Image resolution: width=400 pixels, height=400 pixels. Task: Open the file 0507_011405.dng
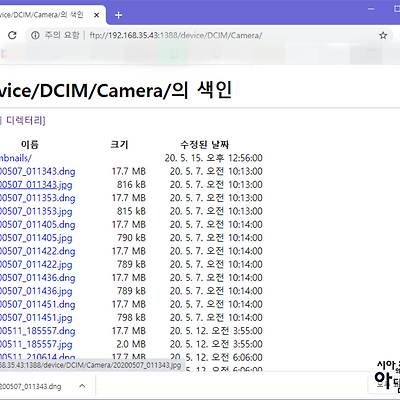pos(37,225)
